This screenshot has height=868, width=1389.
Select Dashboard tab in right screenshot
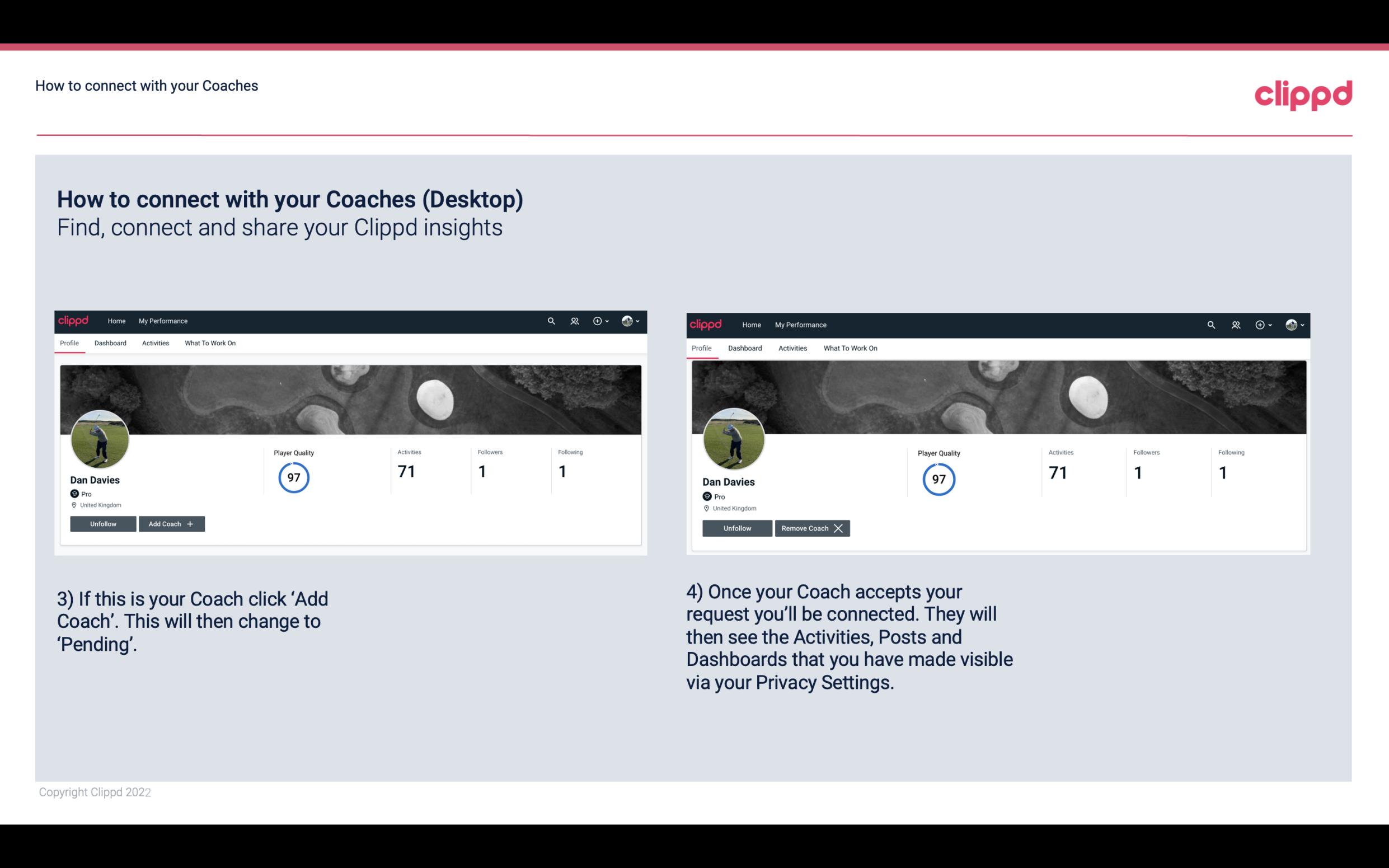point(745,347)
